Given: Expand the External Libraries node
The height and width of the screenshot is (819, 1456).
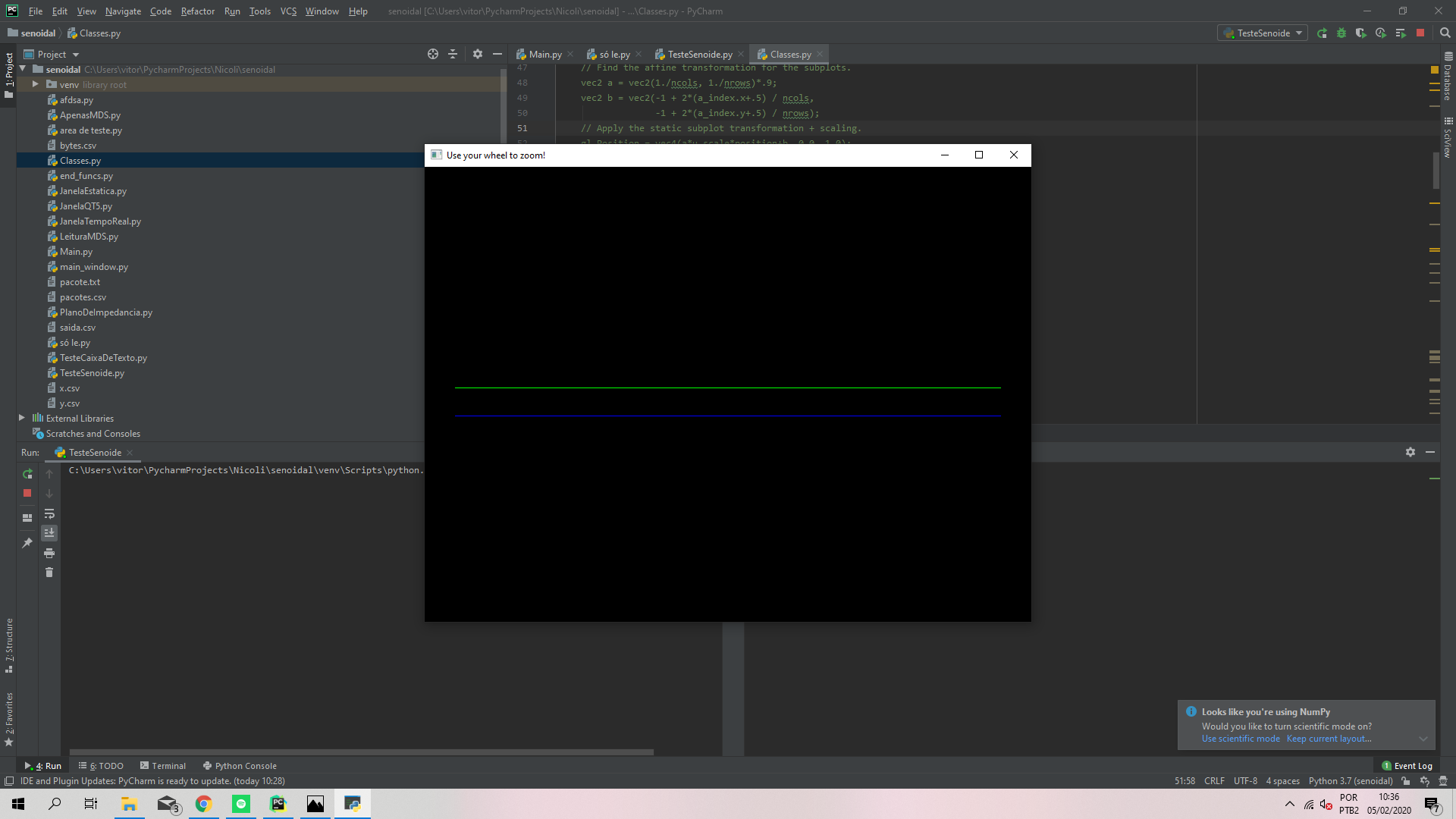Looking at the screenshot, I should point(21,418).
